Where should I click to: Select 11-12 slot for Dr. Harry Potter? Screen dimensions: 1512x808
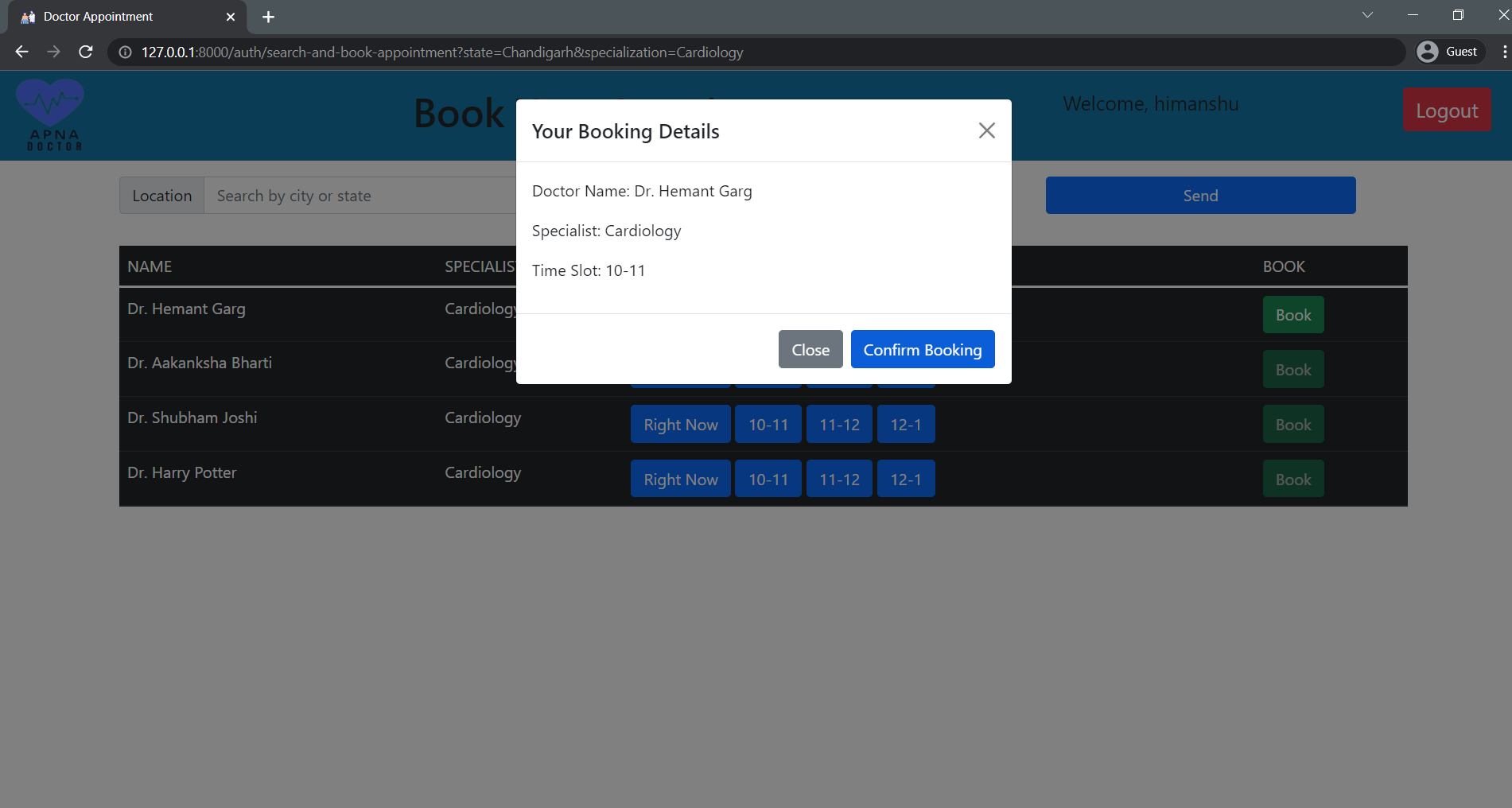click(x=839, y=480)
